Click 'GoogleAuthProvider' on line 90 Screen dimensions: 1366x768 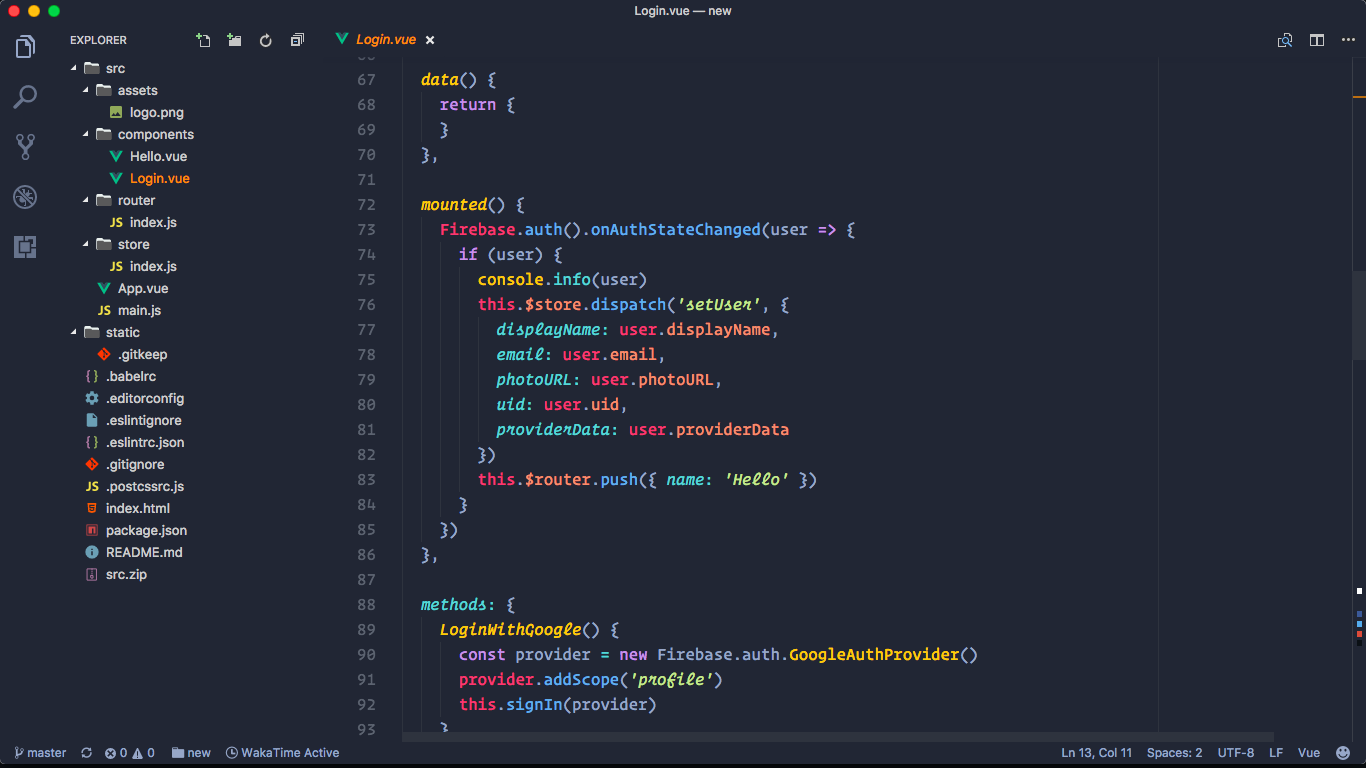point(873,654)
